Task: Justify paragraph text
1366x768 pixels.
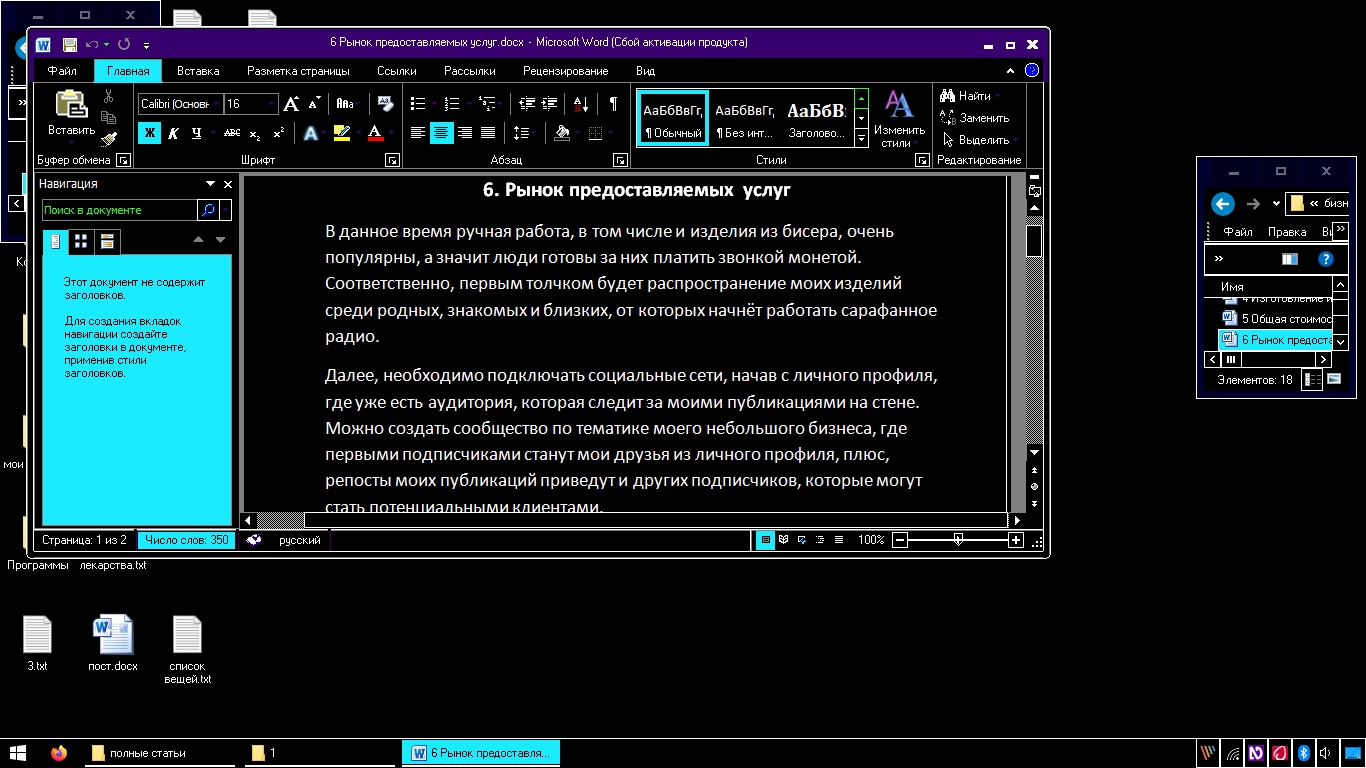Action: click(487, 133)
